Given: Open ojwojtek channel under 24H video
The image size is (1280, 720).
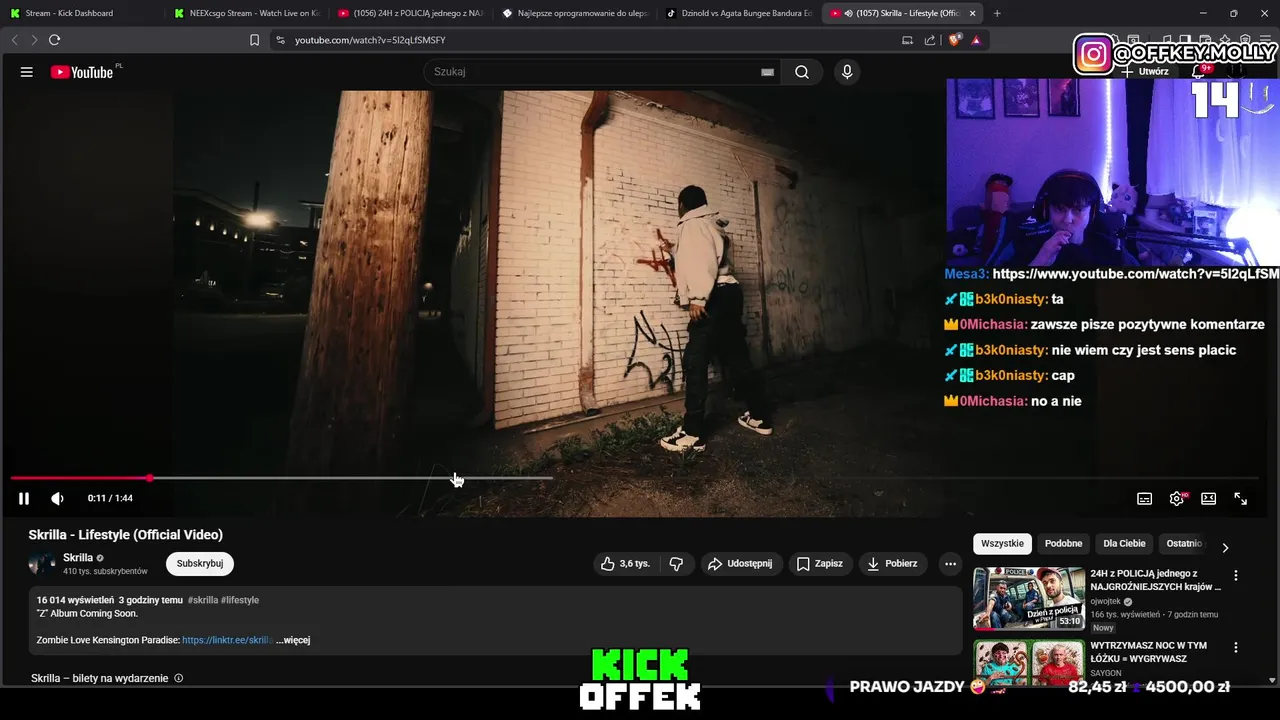Looking at the screenshot, I should click(1105, 602).
